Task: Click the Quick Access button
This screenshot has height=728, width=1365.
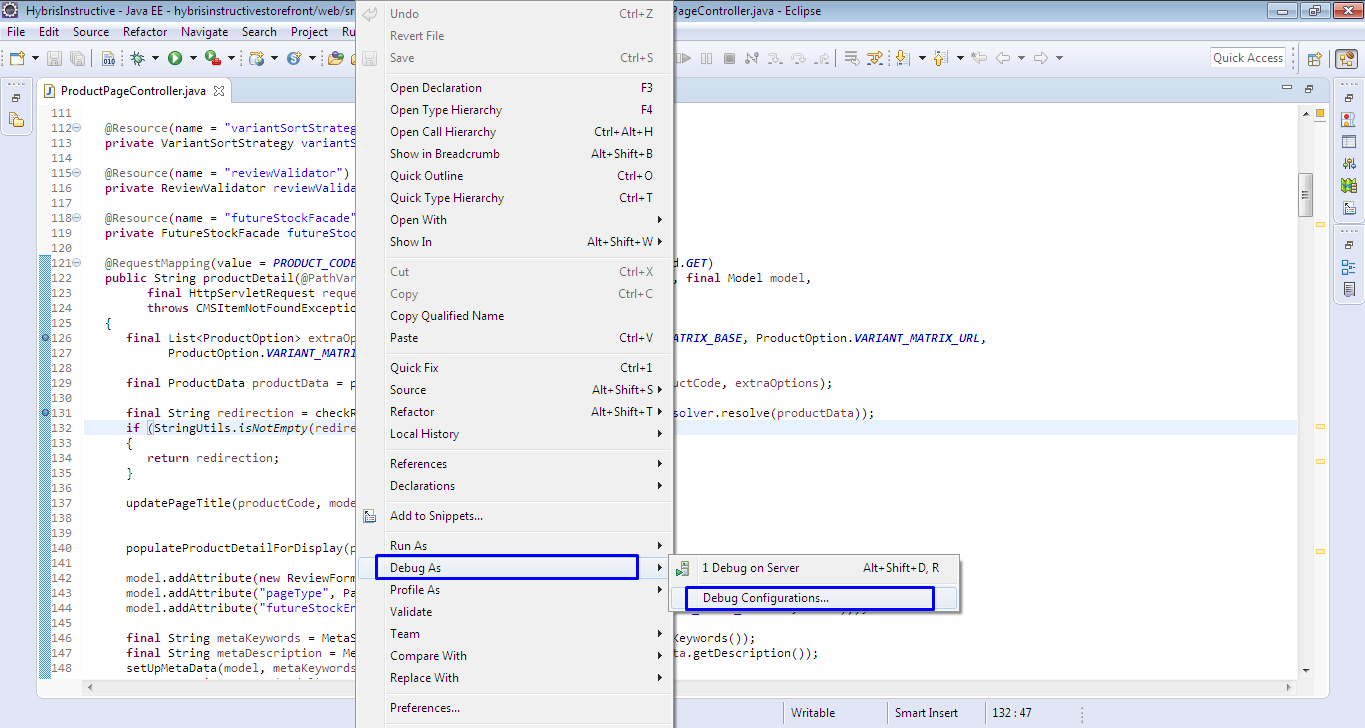Action: (x=1247, y=57)
